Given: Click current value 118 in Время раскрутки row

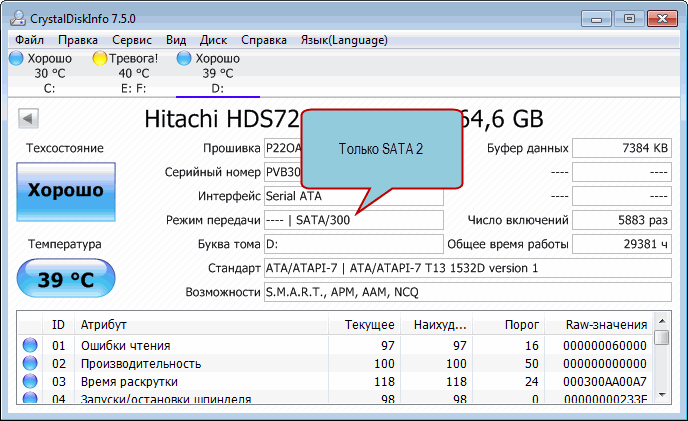Looking at the screenshot, I should [x=384, y=382].
